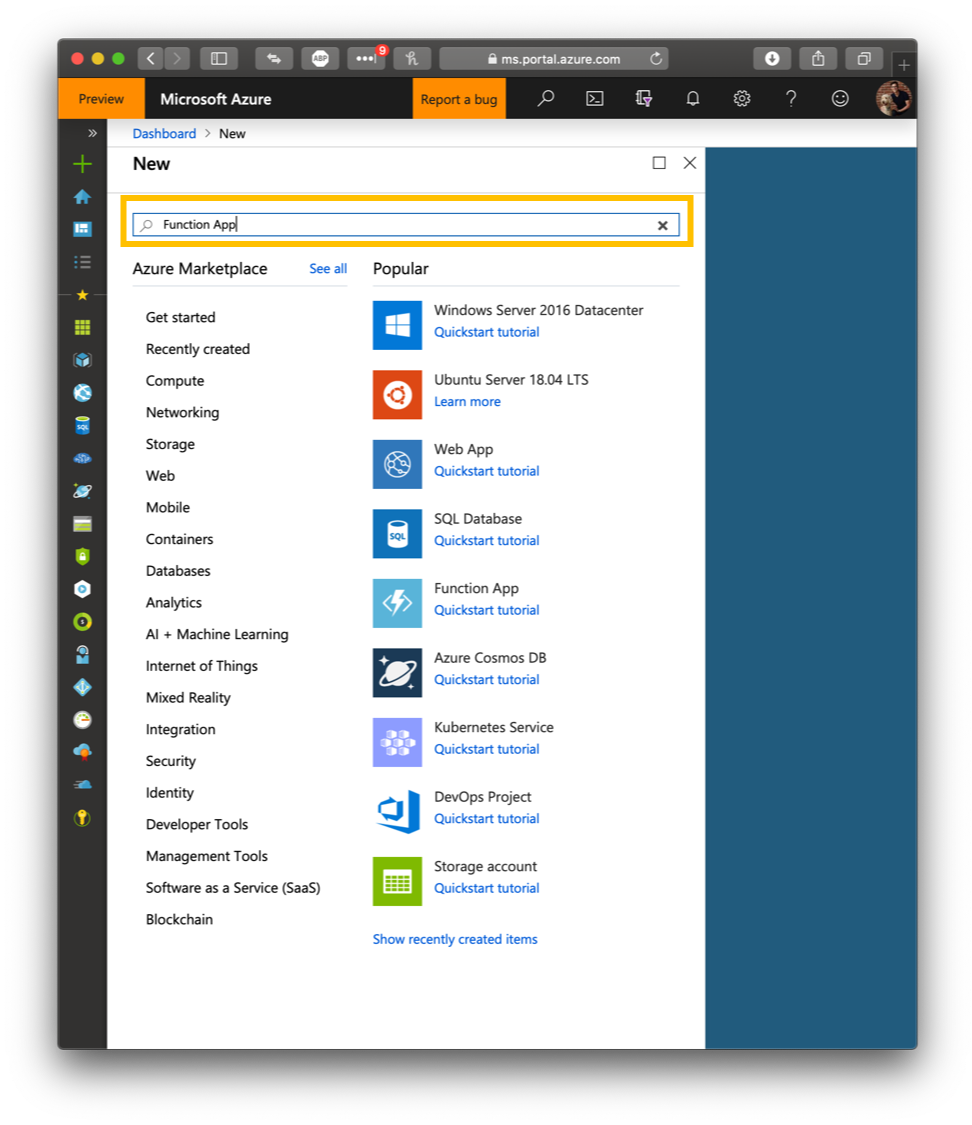The height and width of the screenshot is (1125, 972).
Task: Click the notifications bell icon
Action: pyautogui.click(x=692, y=99)
